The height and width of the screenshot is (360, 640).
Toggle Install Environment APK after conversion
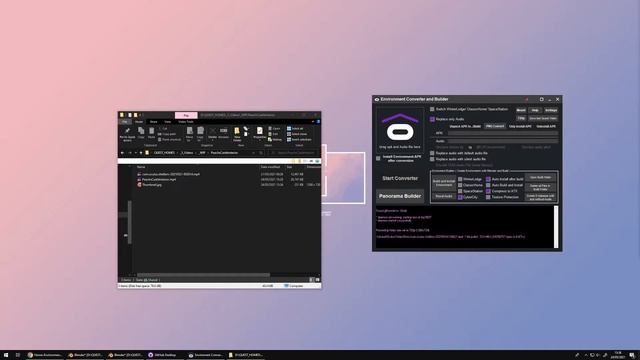tap(378, 158)
